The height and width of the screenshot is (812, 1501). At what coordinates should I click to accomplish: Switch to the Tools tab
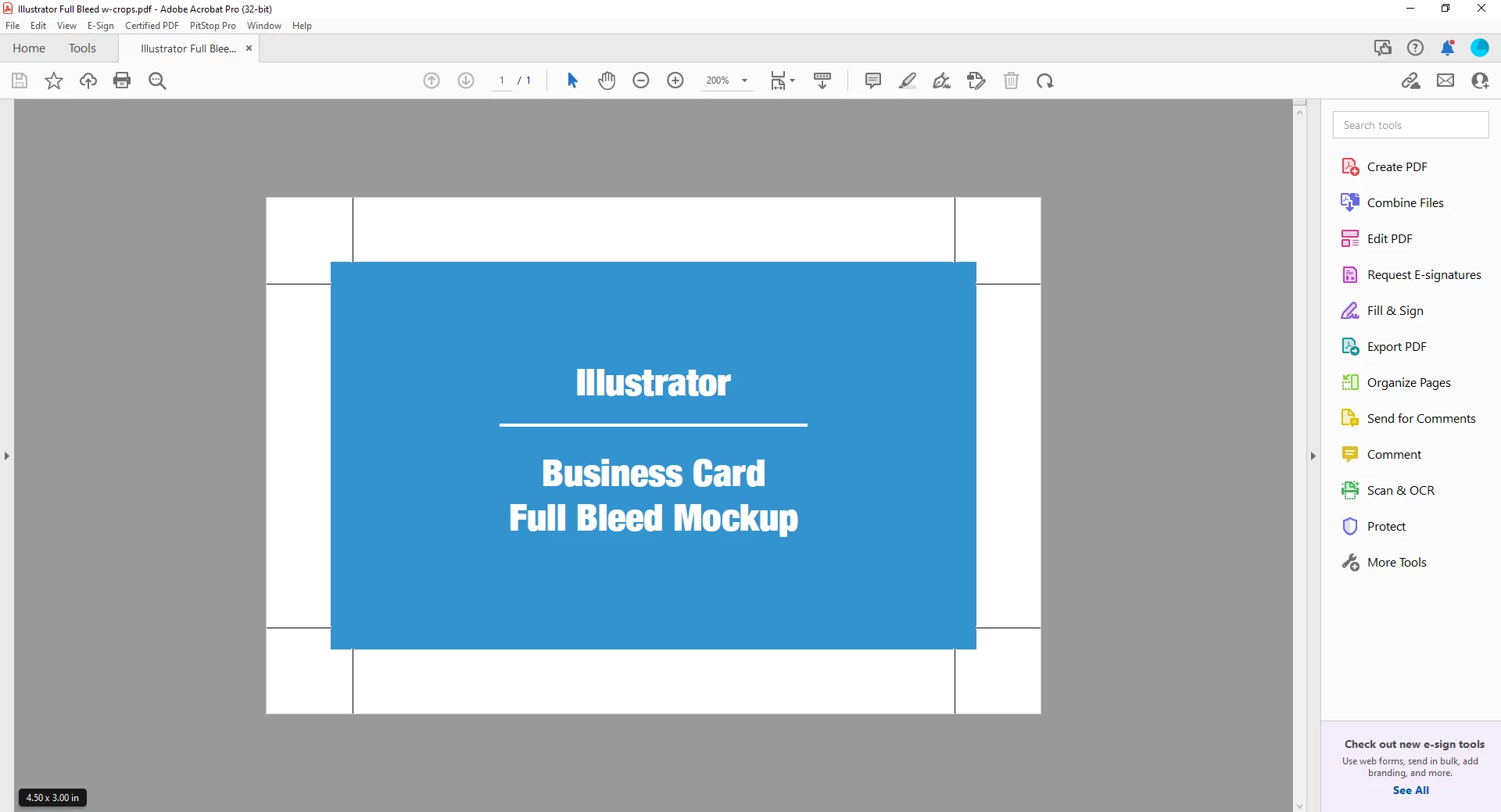(x=82, y=48)
